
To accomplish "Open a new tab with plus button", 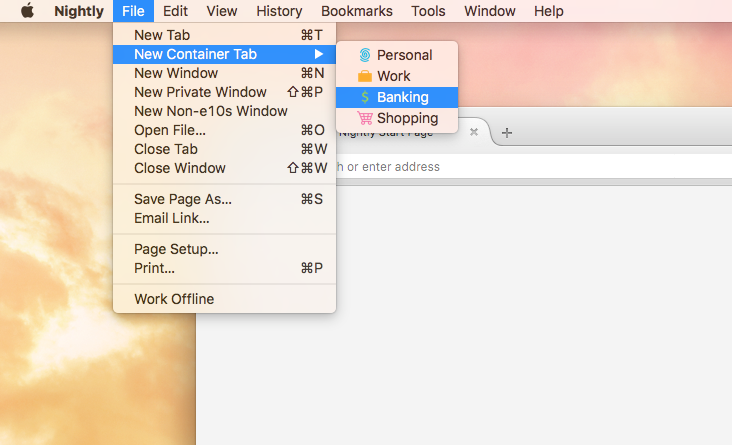I will point(507,133).
